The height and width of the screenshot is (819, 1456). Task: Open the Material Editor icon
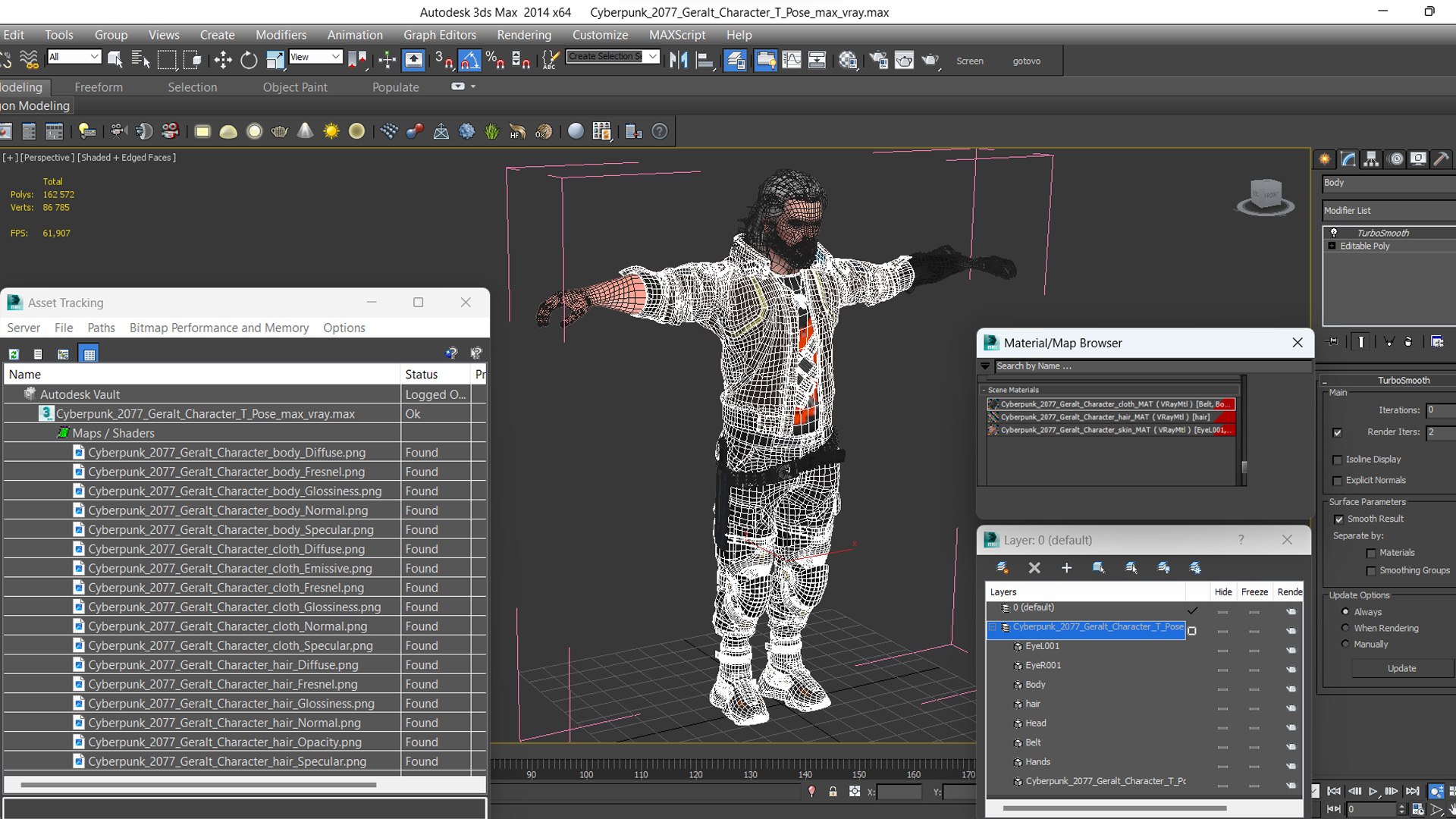848,60
